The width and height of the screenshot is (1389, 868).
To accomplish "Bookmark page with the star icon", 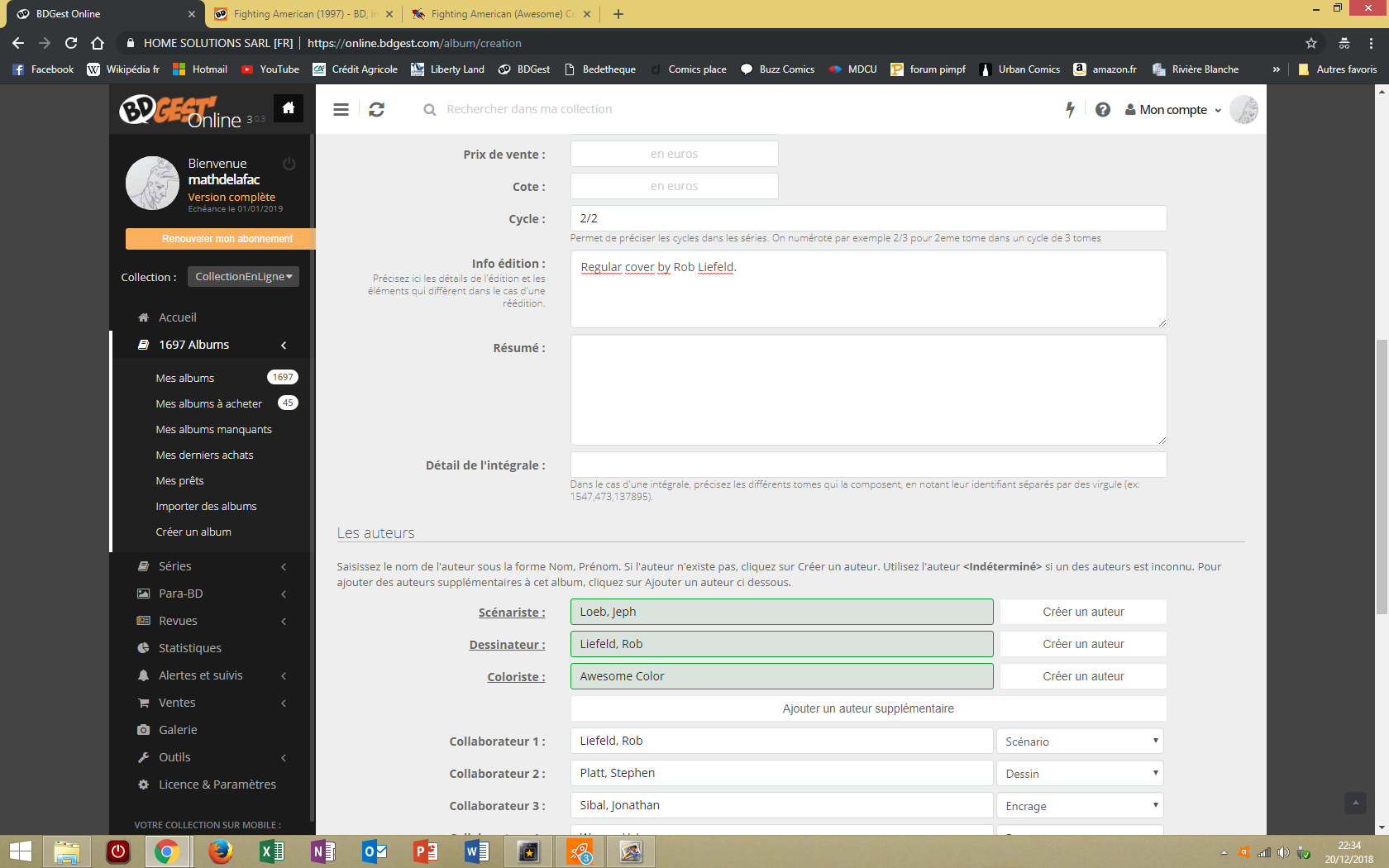I will point(1310,43).
